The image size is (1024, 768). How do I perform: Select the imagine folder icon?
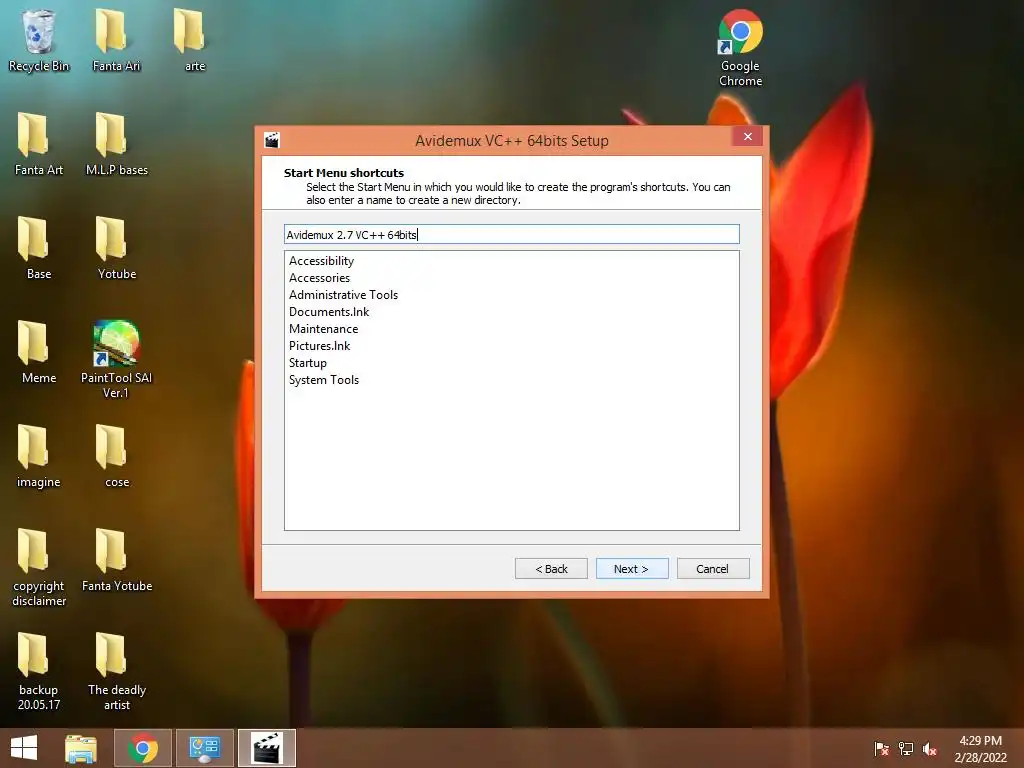coord(39,456)
